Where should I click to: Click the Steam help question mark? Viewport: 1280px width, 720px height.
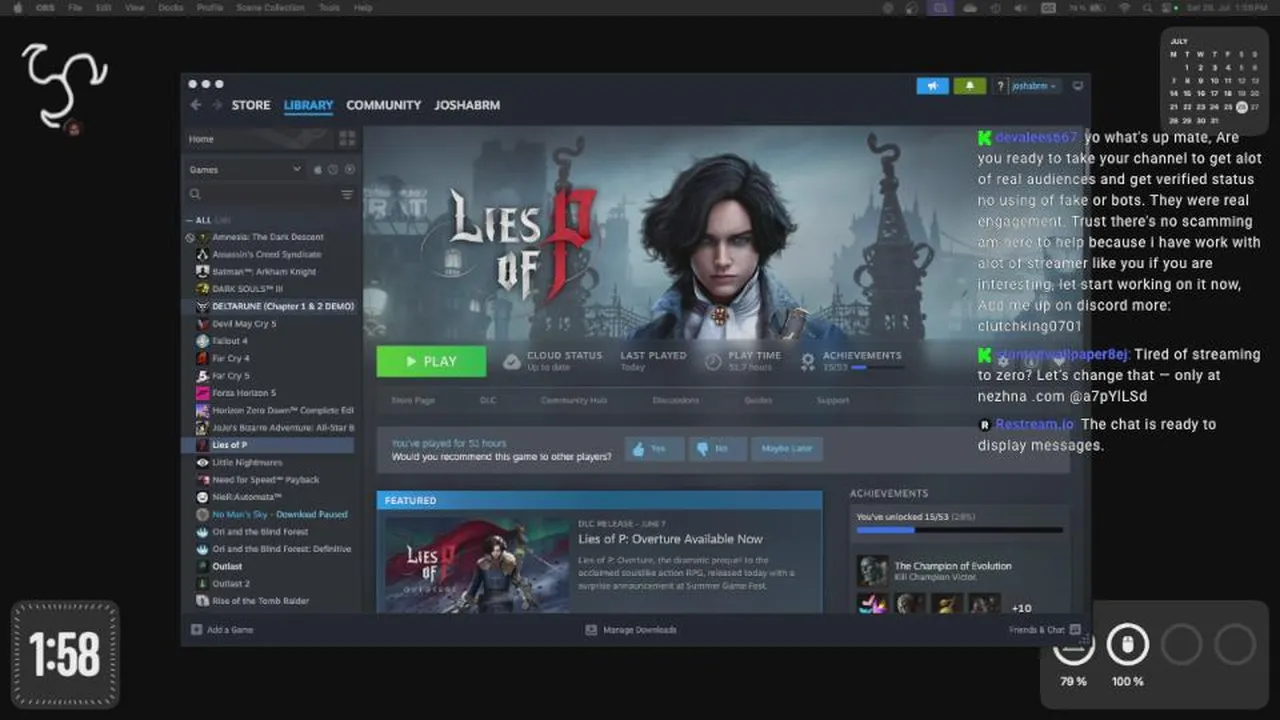tap(999, 87)
